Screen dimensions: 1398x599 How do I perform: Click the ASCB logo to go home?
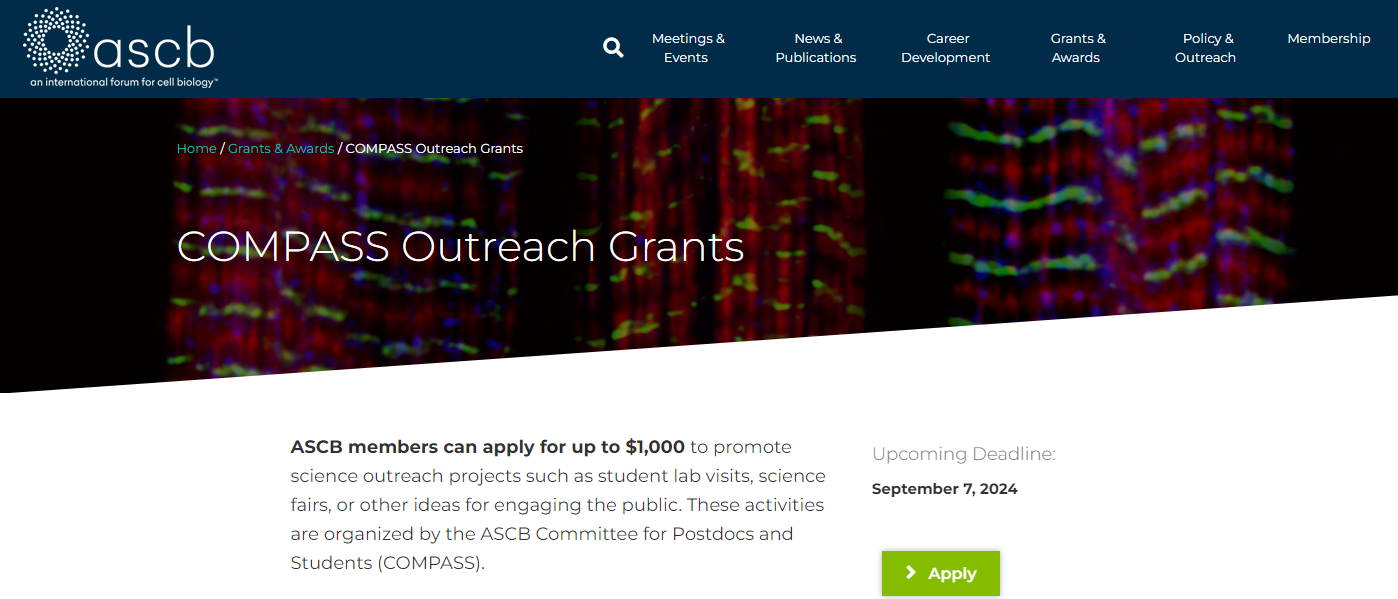click(x=120, y=44)
